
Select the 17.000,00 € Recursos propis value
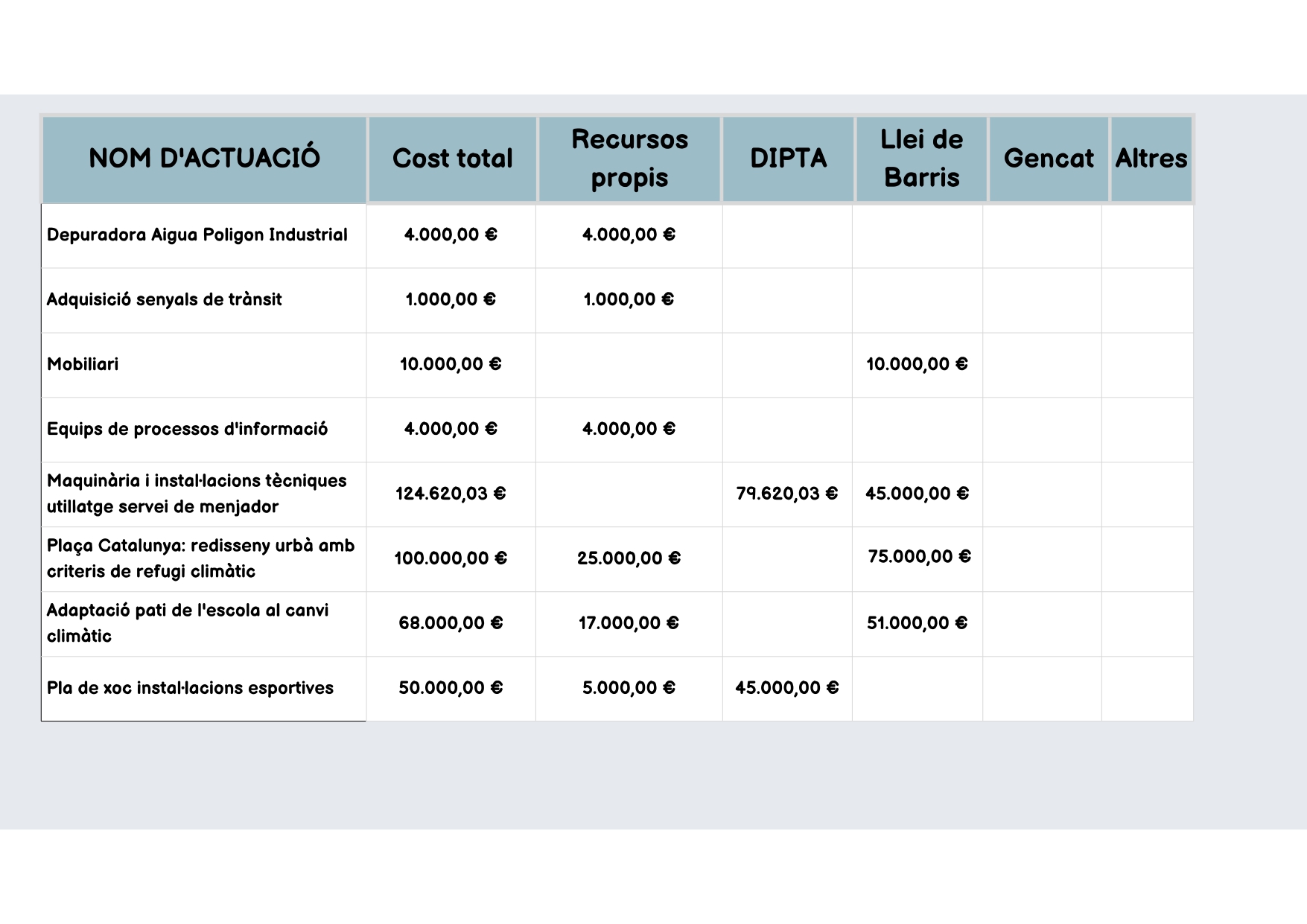[629, 623]
